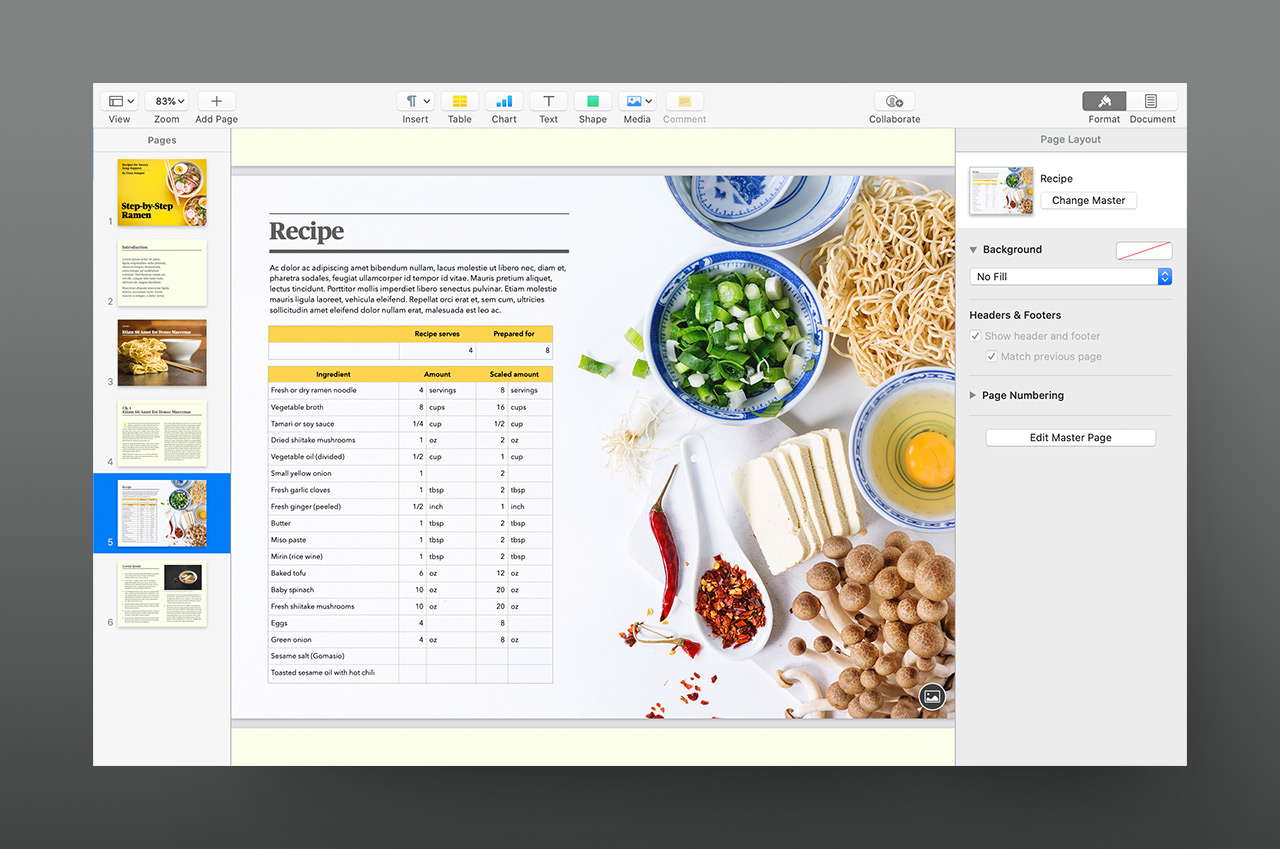Image resolution: width=1280 pixels, height=849 pixels.
Task: Switch to the Format sidebar tab
Action: click(1104, 101)
